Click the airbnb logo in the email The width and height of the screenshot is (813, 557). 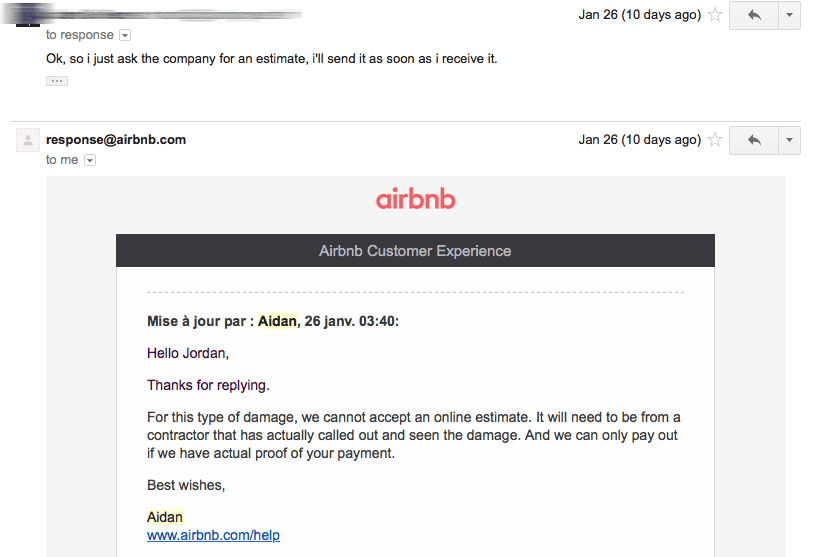pos(415,199)
